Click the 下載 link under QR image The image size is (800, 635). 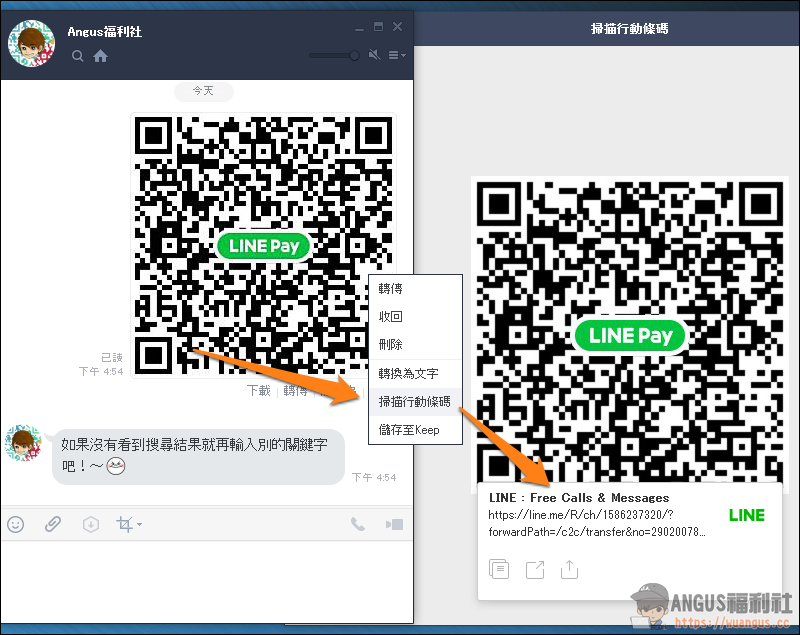[x=259, y=391]
